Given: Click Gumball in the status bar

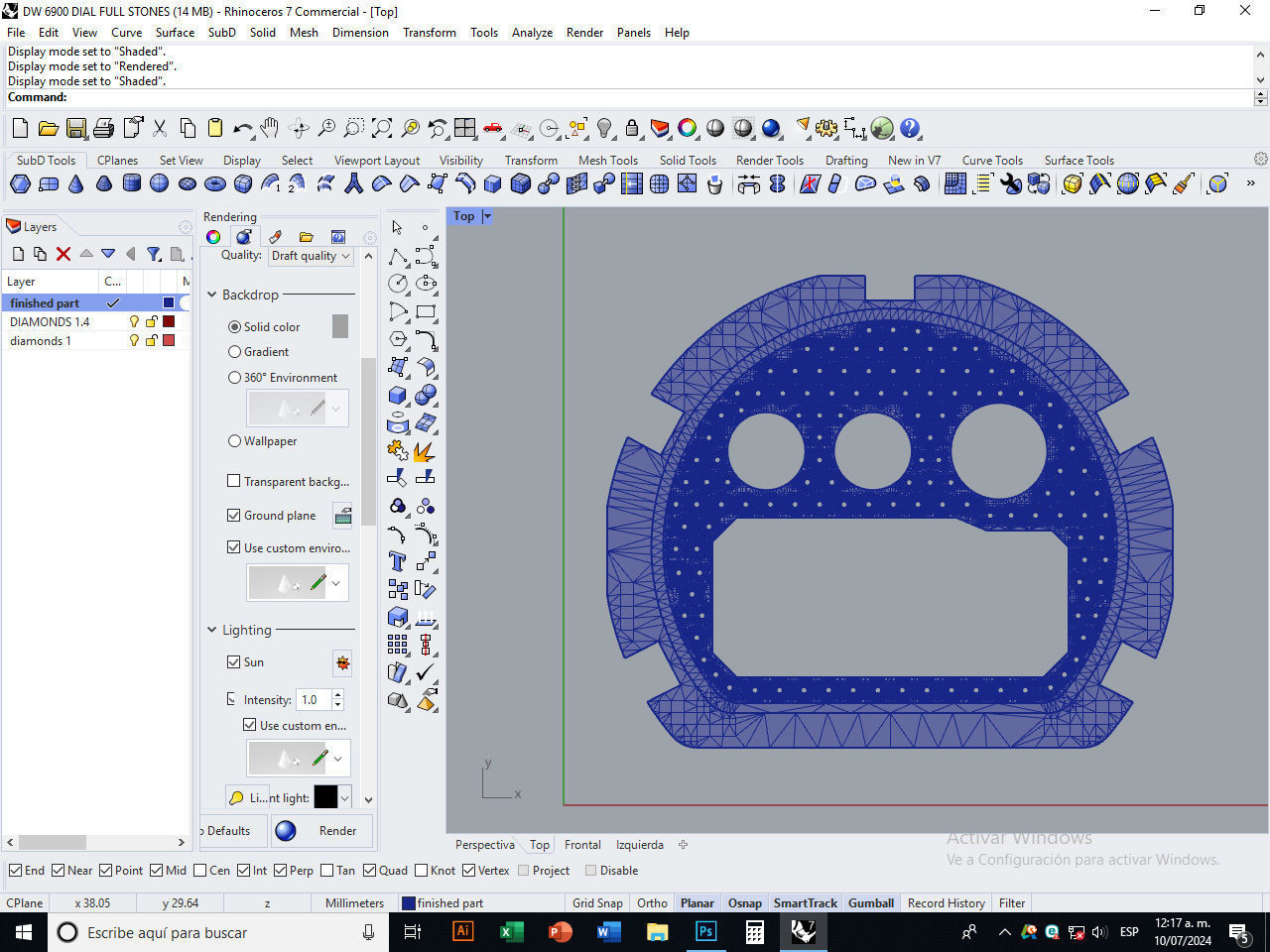Looking at the screenshot, I should [x=871, y=902].
